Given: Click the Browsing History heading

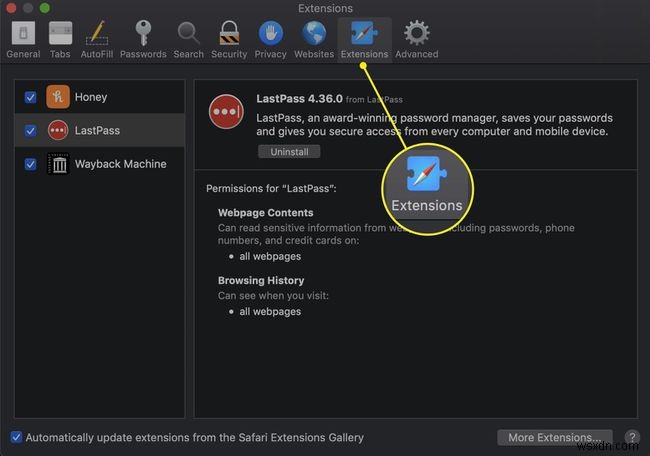Looking at the screenshot, I should point(261,281).
